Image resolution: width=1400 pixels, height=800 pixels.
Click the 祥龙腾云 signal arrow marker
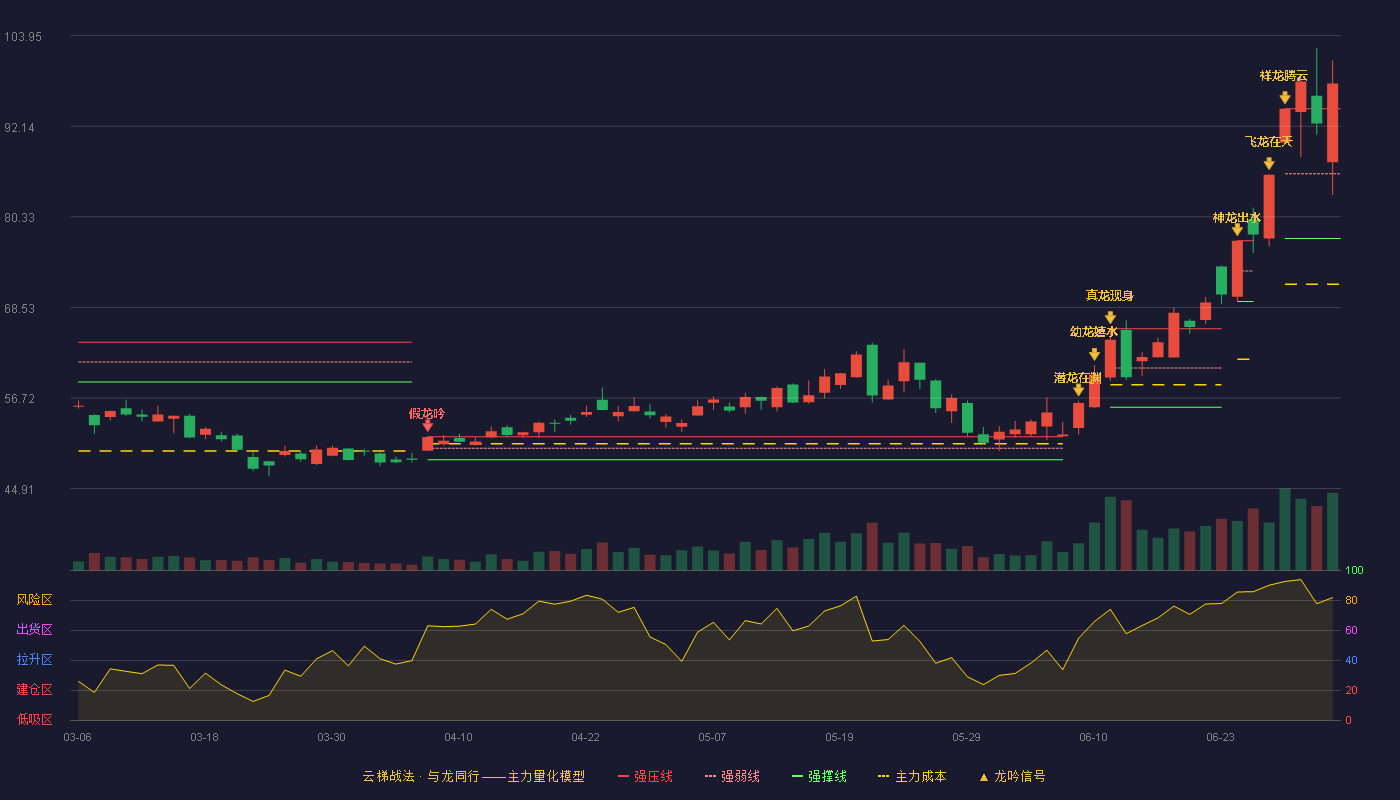(1285, 97)
